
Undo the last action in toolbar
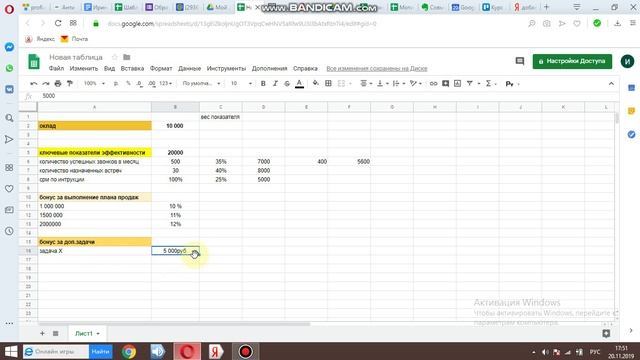tap(34, 84)
